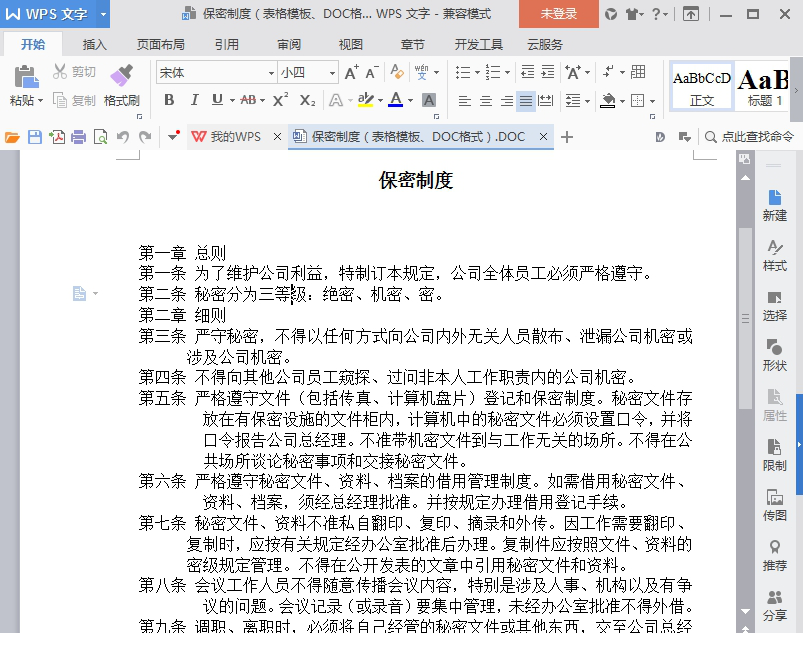Add a new document tab with plus
803x658 pixels.
pos(566,137)
